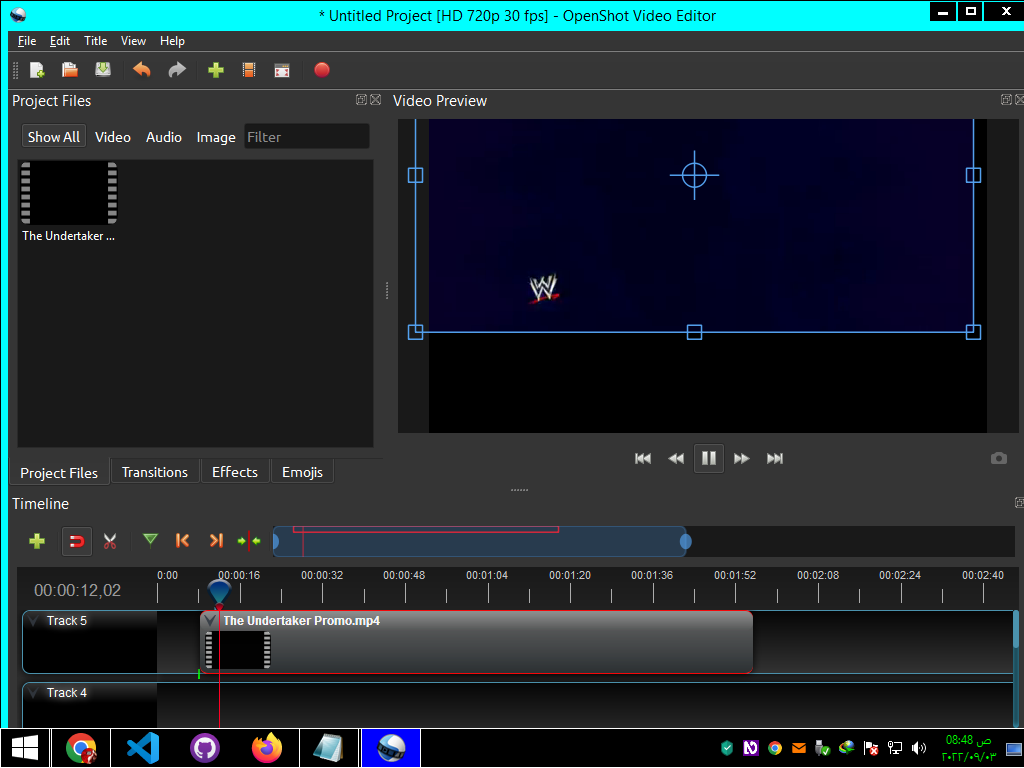
Task: Click the timeline vertical scrollbar
Action: (x=1016, y=630)
